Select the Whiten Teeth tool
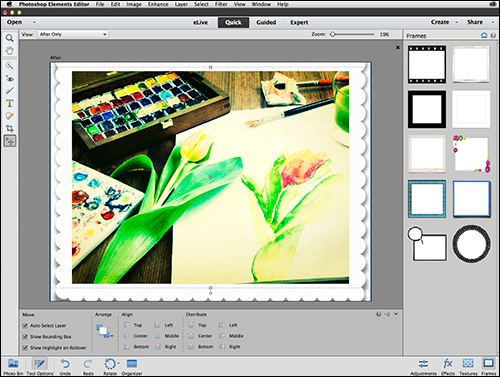Screen dimensions: 500x377 (x=10, y=91)
